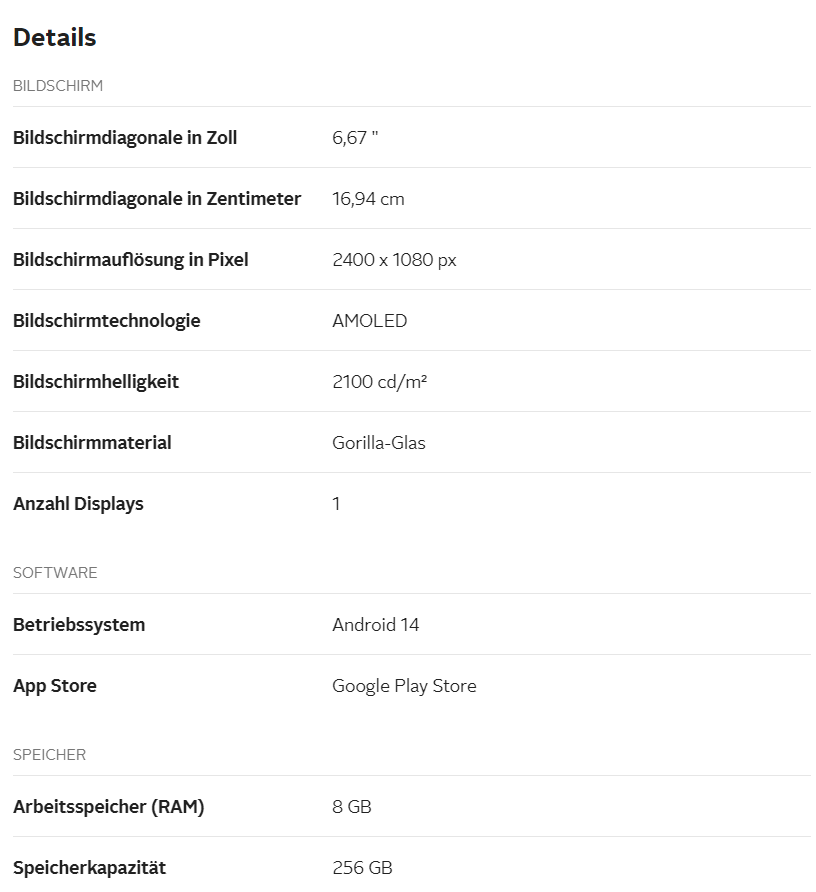Click the Anzahl Displays label
Screen dimensions: 816x892
[78, 504]
